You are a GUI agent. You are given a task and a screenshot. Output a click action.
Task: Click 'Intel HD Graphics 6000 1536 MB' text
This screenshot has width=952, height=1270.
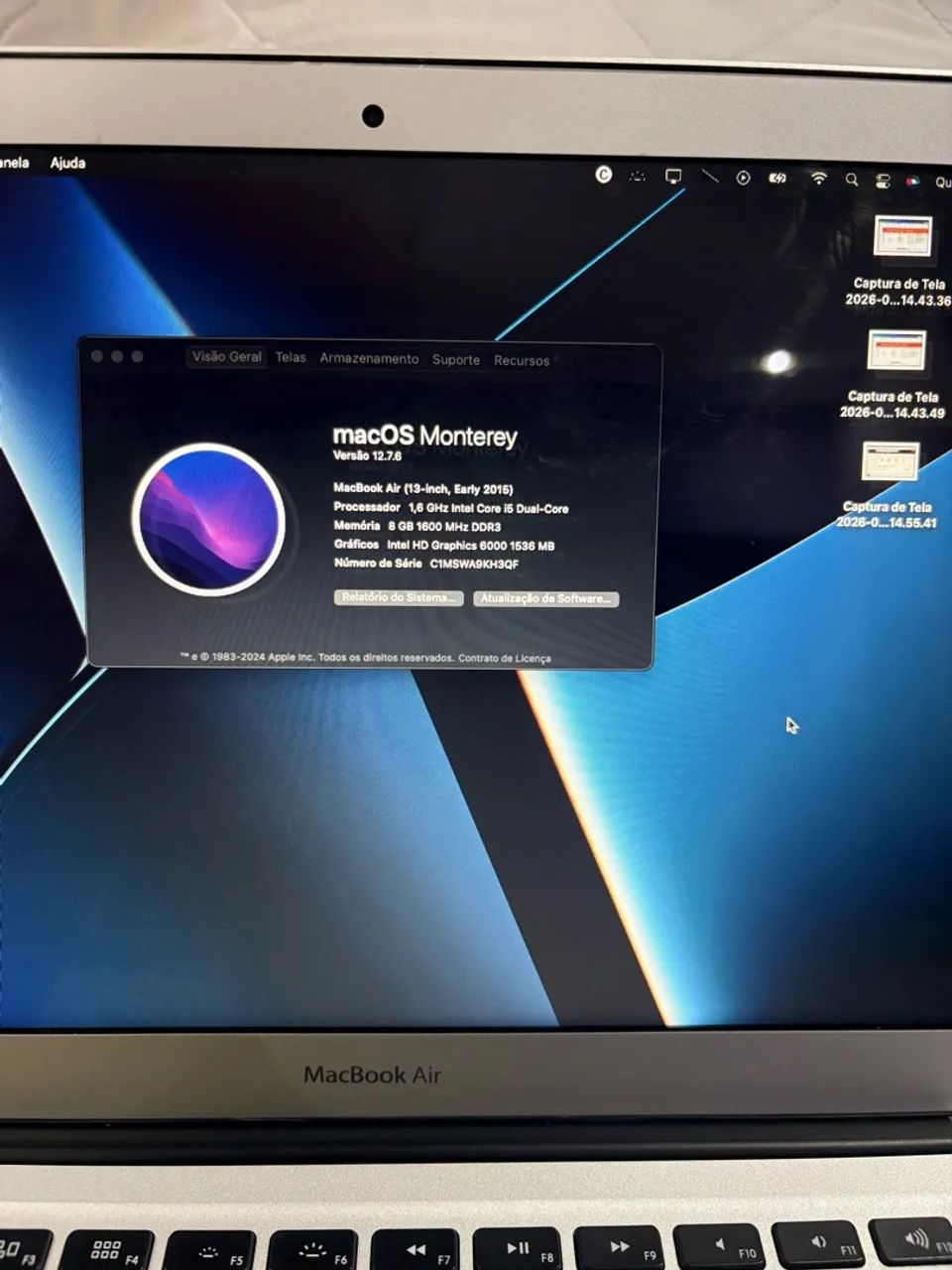click(x=470, y=546)
